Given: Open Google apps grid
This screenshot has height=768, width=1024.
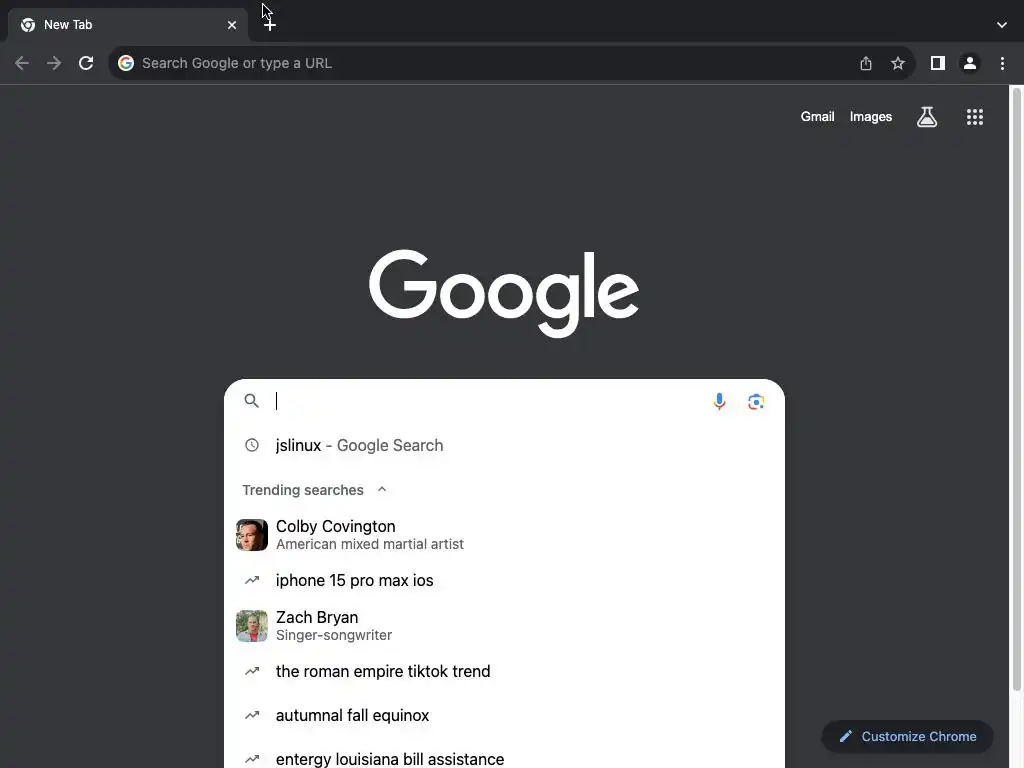Looking at the screenshot, I should coord(974,117).
